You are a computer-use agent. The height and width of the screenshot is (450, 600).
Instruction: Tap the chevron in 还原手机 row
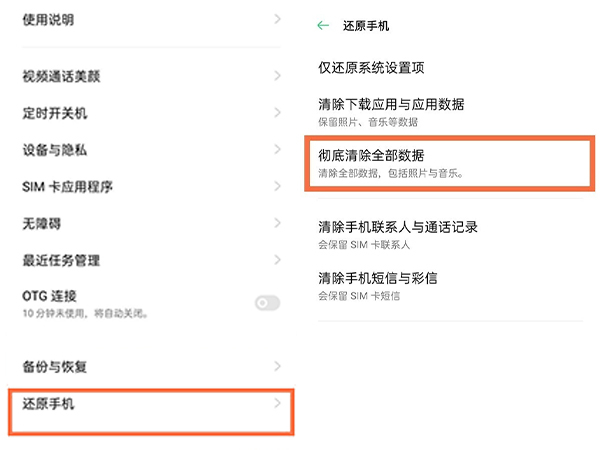pos(277,404)
